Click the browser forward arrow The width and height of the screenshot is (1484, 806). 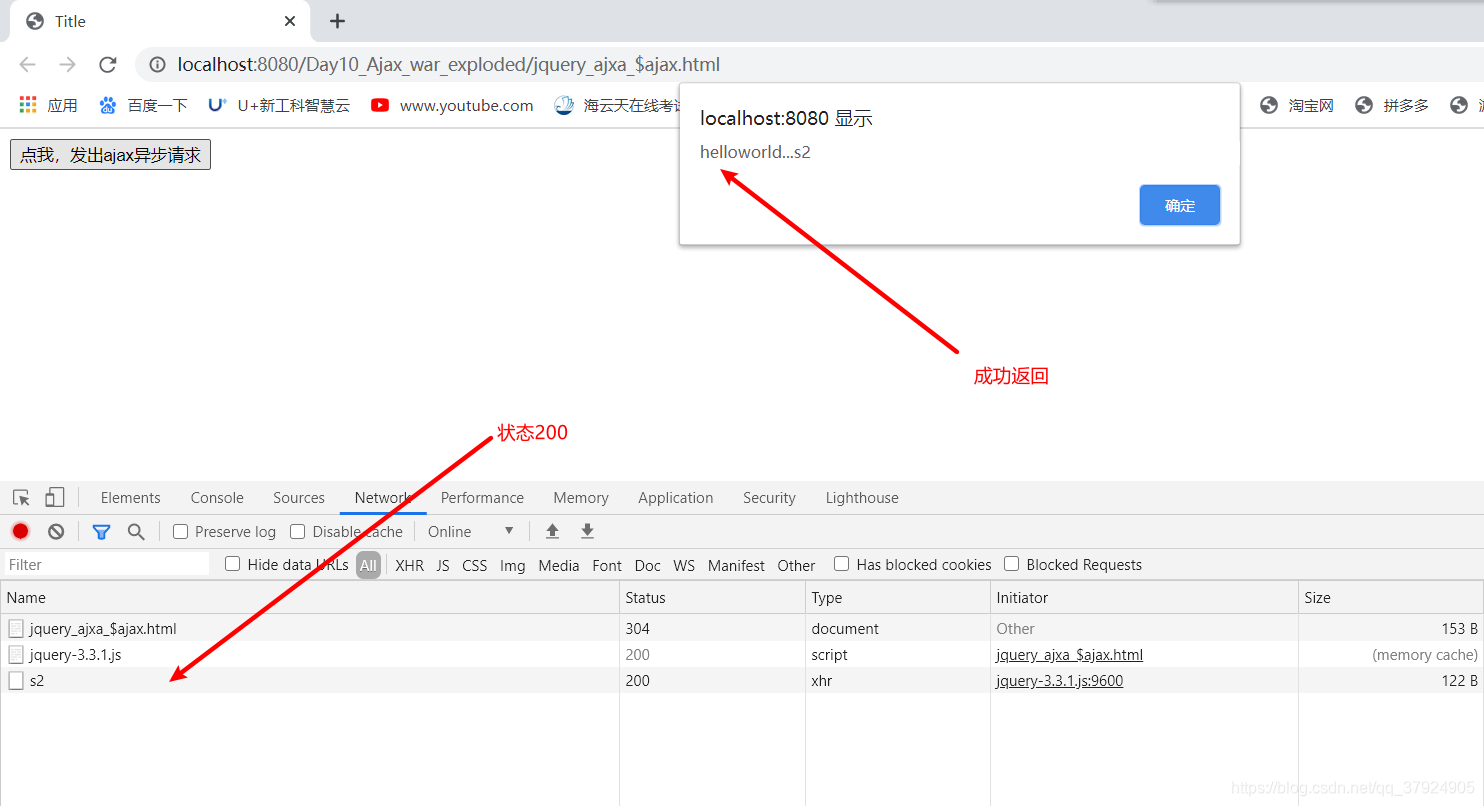click(x=67, y=65)
